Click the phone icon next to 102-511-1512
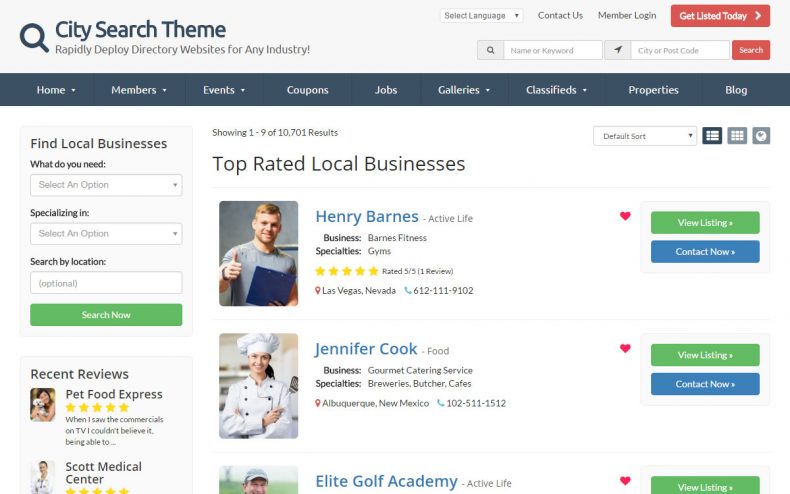This screenshot has width=790, height=494. [x=440, y=403]
